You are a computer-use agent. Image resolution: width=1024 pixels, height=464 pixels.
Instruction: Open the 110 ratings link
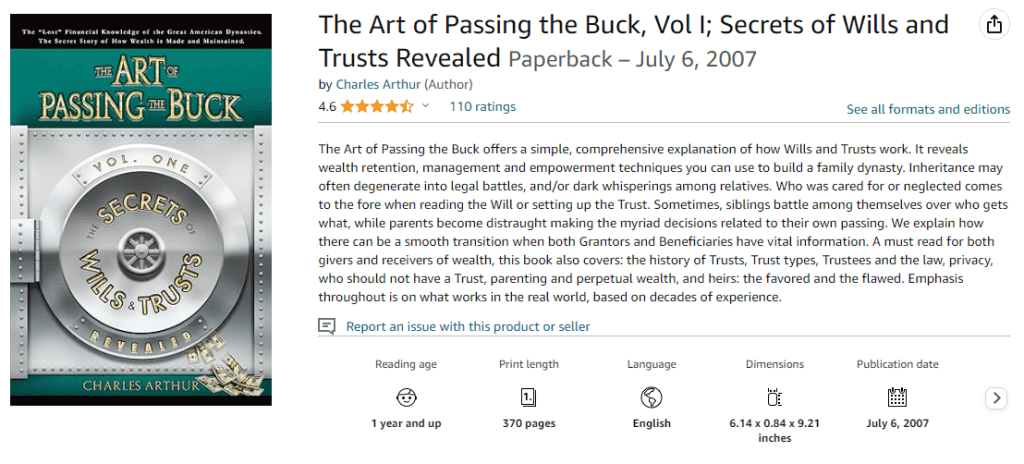[483, 106]
